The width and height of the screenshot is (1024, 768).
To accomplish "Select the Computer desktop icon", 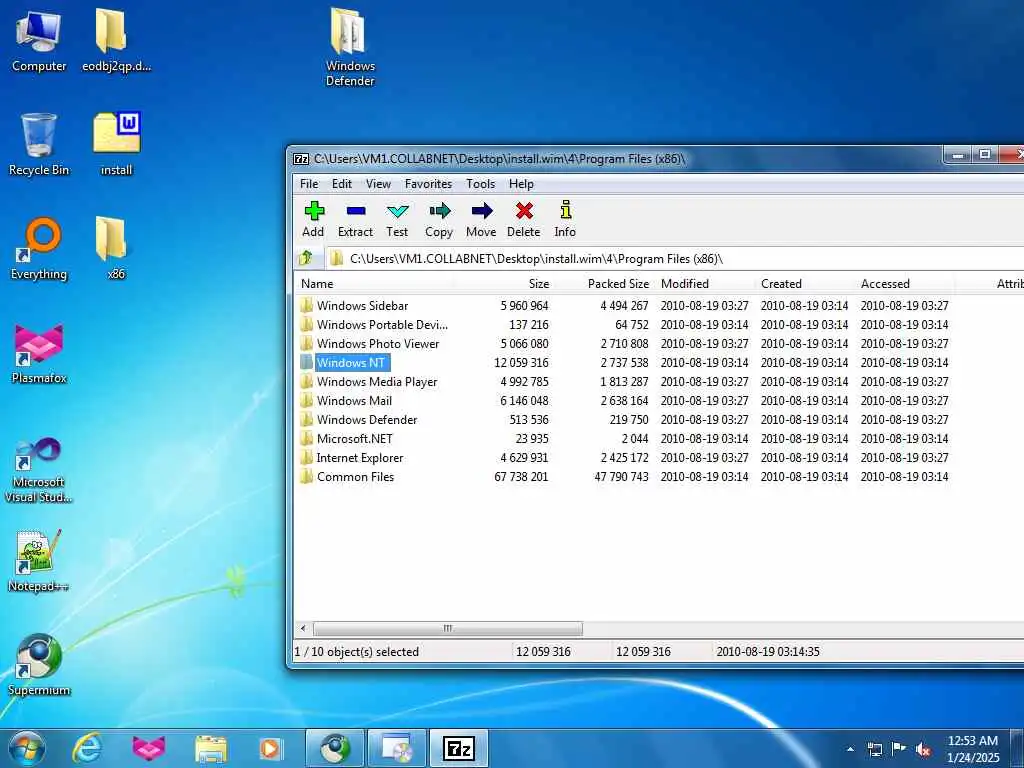I will coord(39,40).
